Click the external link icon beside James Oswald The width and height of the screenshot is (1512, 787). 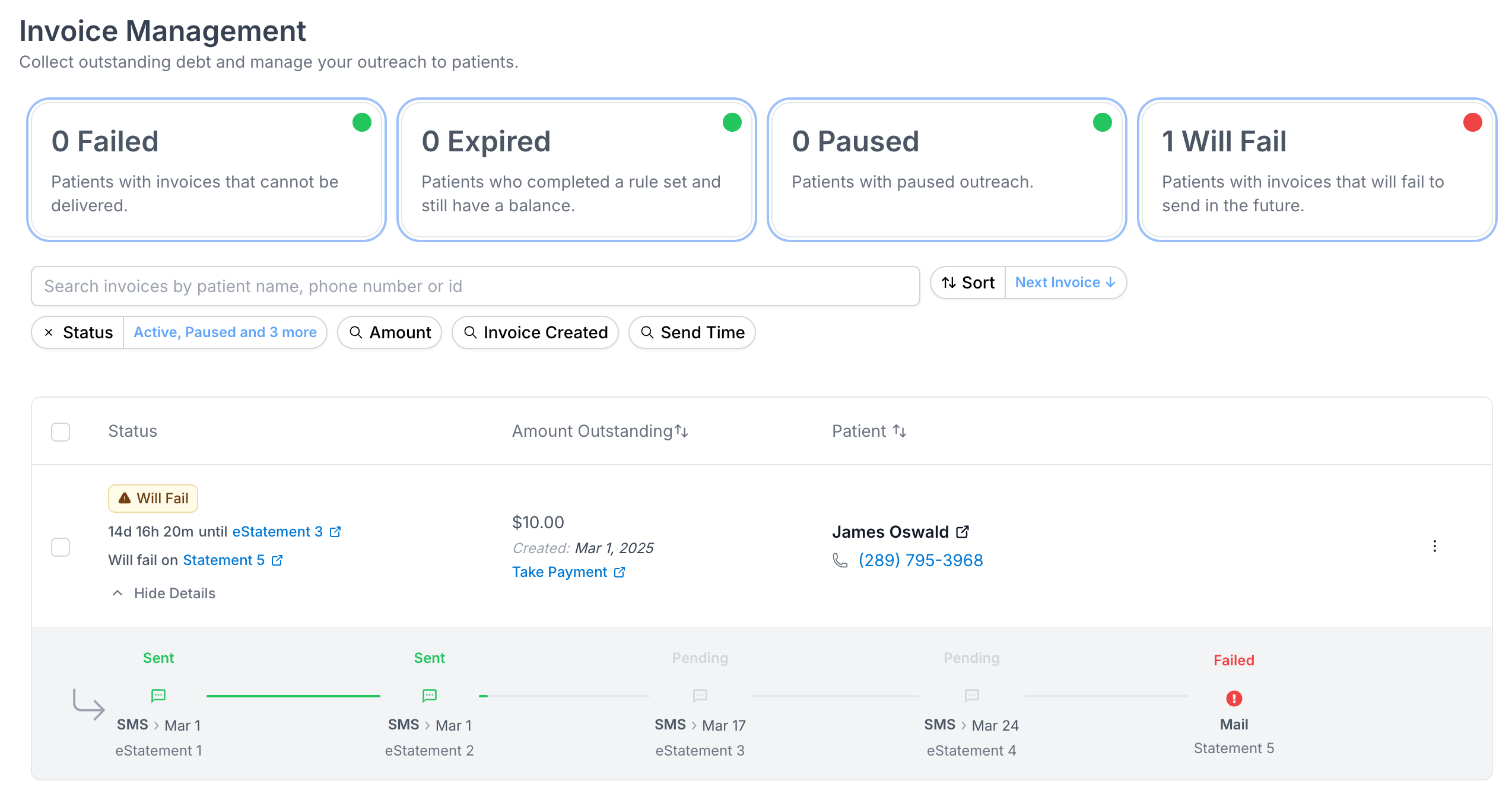point(963,531)
